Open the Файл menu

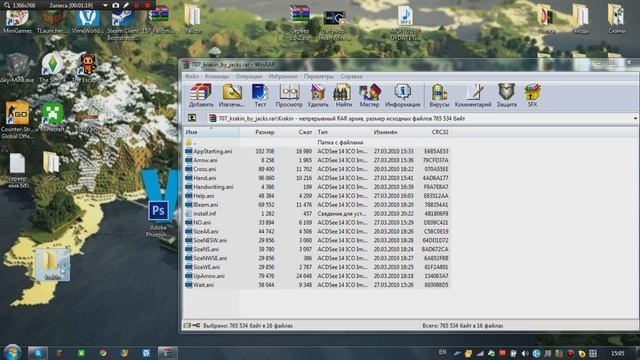[x=191, y=76]
